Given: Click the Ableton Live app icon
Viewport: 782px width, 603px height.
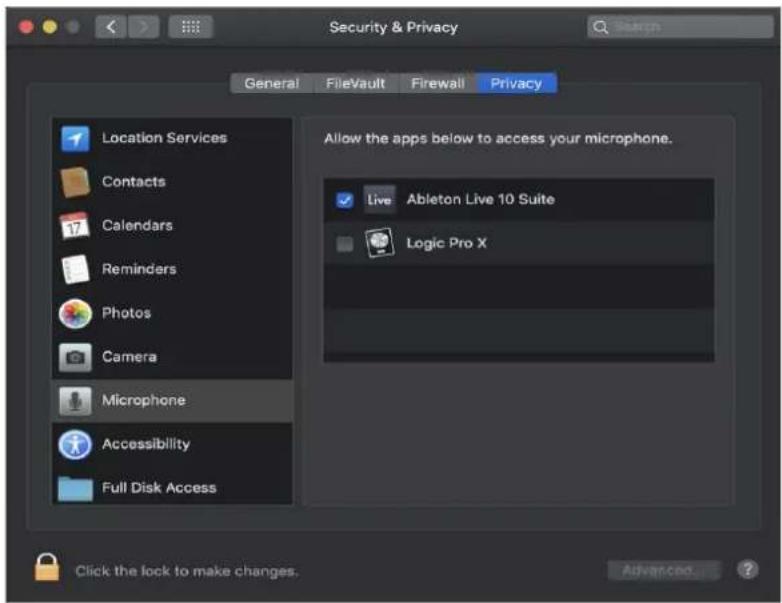Looking at the screenshot, I should (x=379, y=200).
